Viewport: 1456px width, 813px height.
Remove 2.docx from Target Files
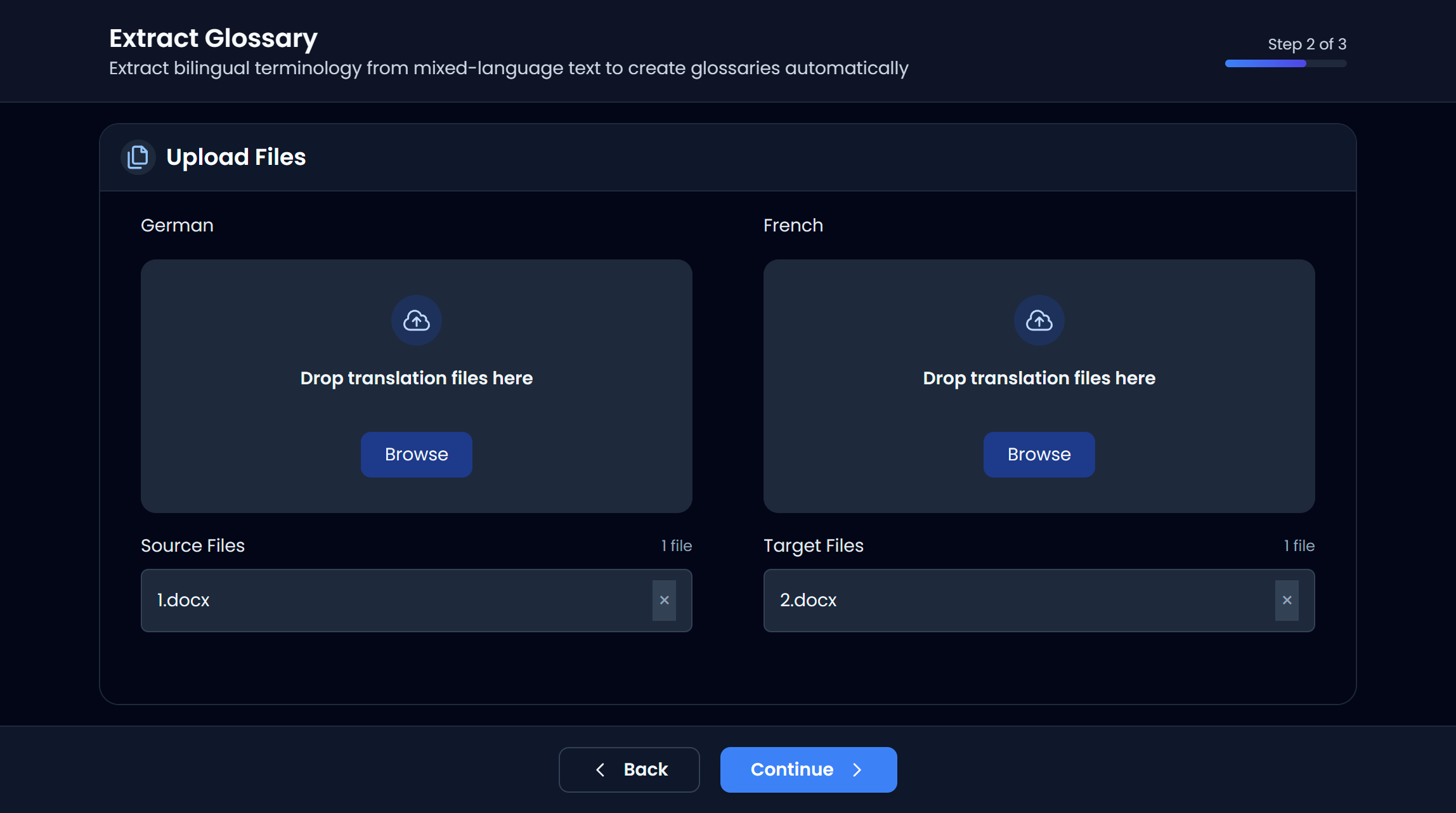pos(1287,600)
